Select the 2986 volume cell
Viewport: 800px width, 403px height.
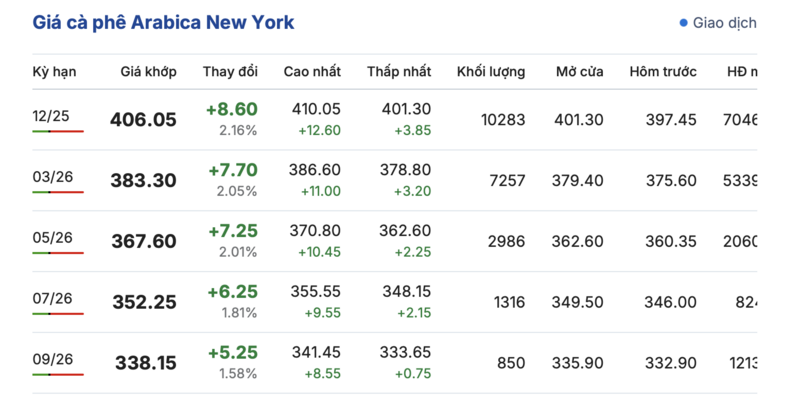[x=505, y=241]
